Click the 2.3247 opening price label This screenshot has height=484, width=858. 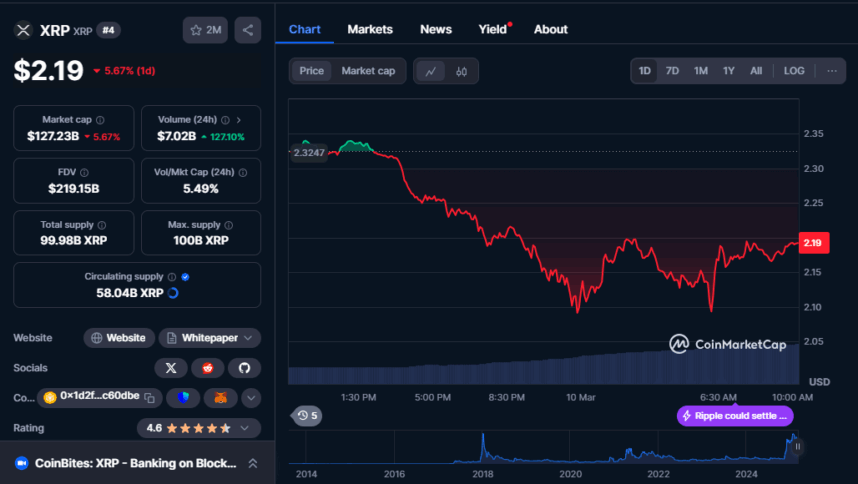click(x=308, y=153)
